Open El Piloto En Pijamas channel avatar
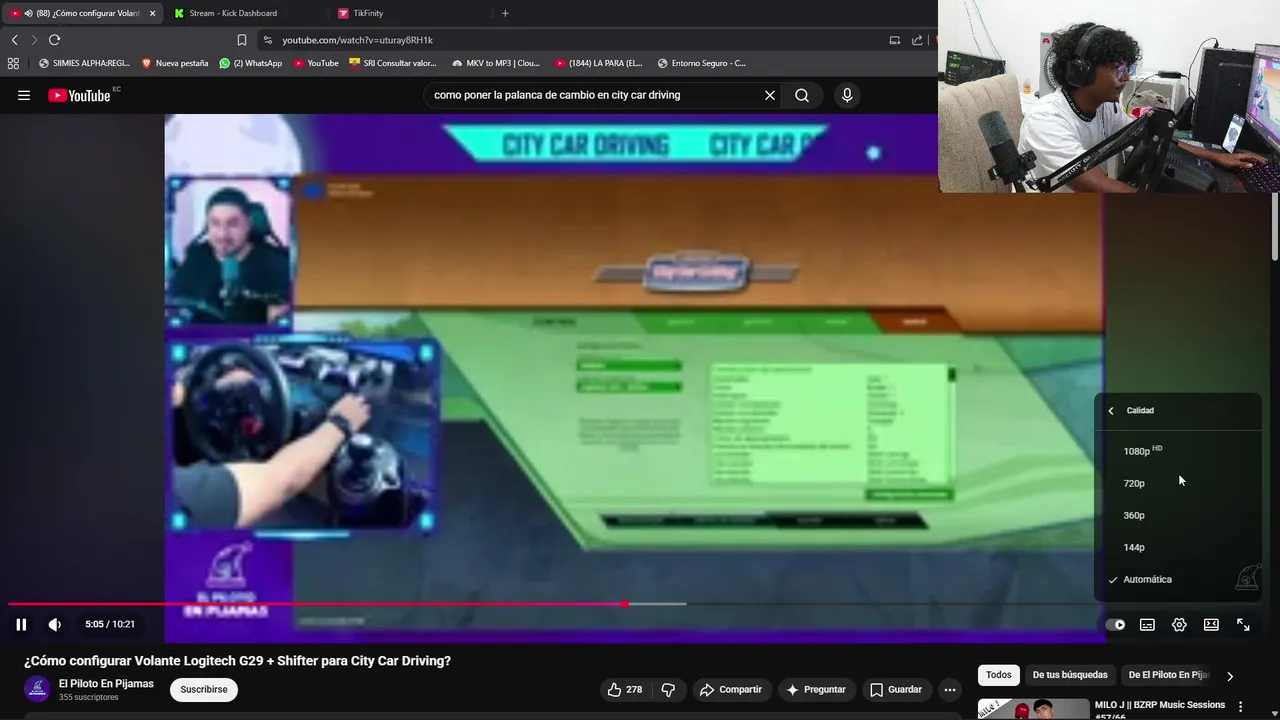This screenshot has height=720, width=1280. point(37,689)
